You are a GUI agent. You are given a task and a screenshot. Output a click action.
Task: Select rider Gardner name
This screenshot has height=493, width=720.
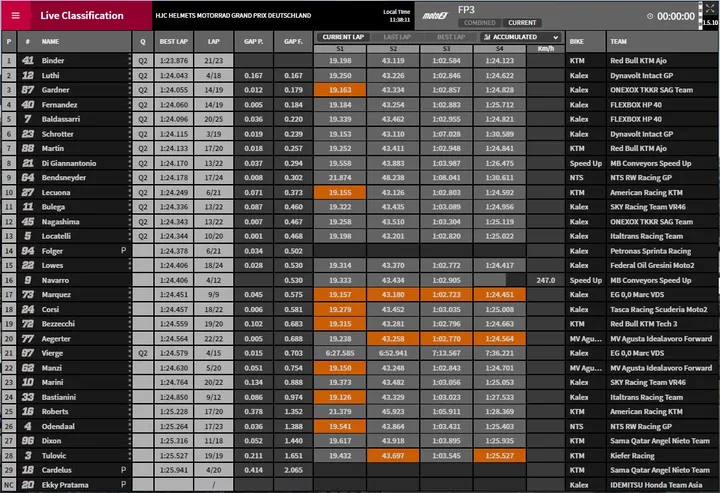(x=56, y=90)
